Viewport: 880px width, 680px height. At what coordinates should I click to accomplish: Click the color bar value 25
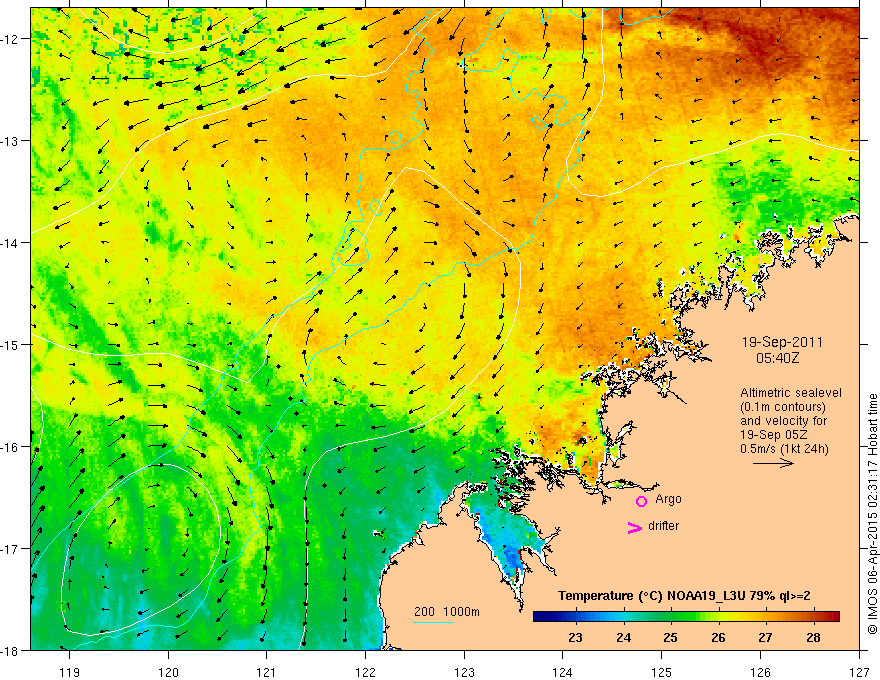click(x=670, y=637)
